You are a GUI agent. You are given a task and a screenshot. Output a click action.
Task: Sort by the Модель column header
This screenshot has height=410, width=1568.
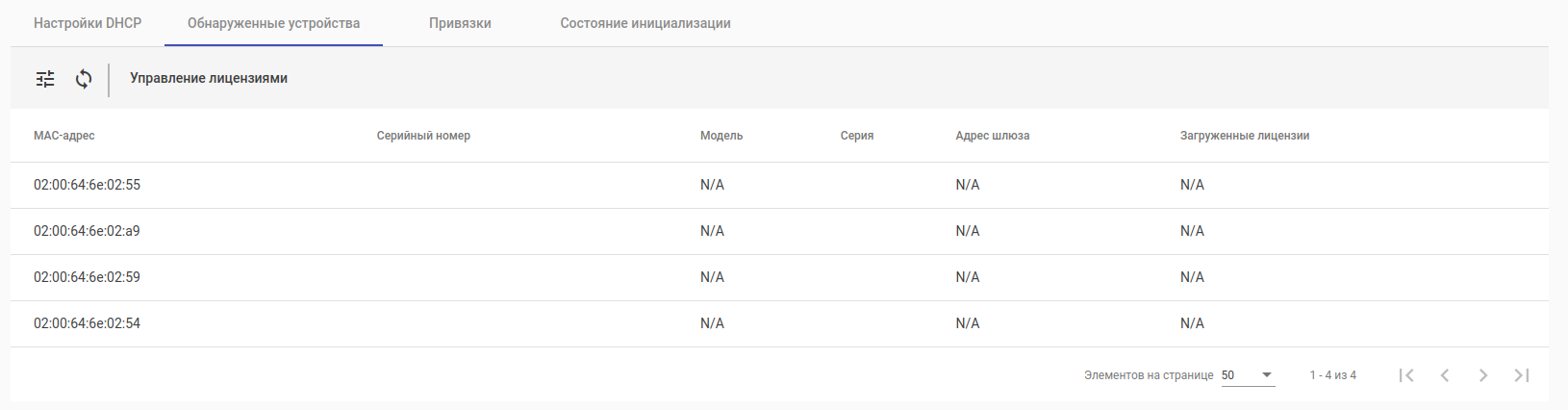[721, 136]
